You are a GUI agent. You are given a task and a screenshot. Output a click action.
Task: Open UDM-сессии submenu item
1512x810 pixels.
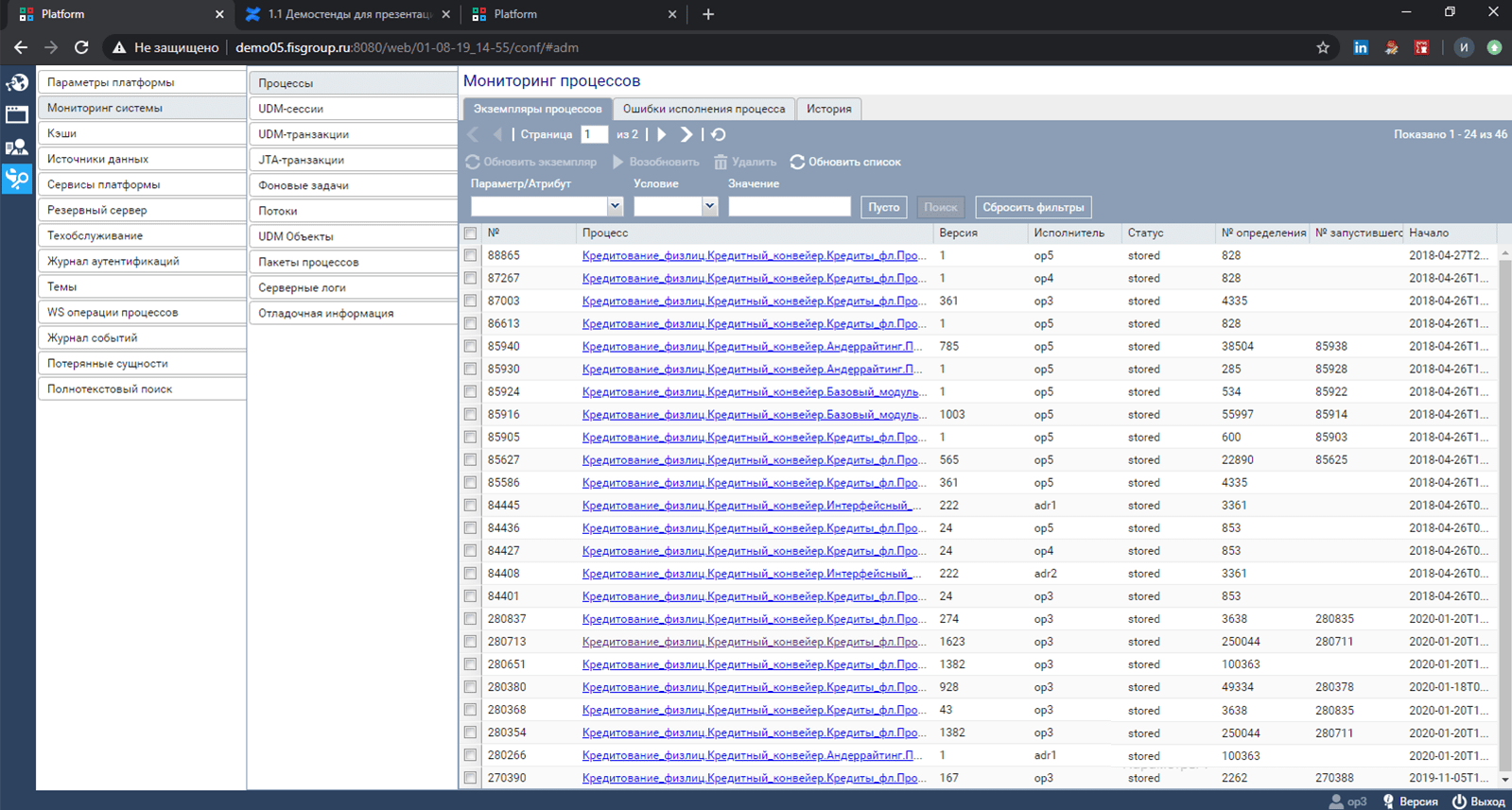(354, 109)
